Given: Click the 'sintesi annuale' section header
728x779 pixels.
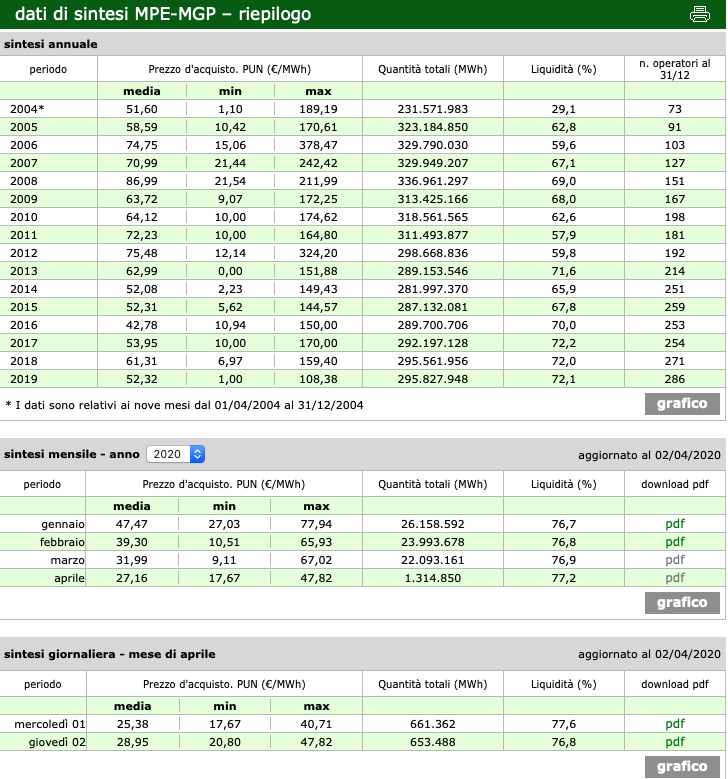Looking at the screenshot, I should click(51, 44).
